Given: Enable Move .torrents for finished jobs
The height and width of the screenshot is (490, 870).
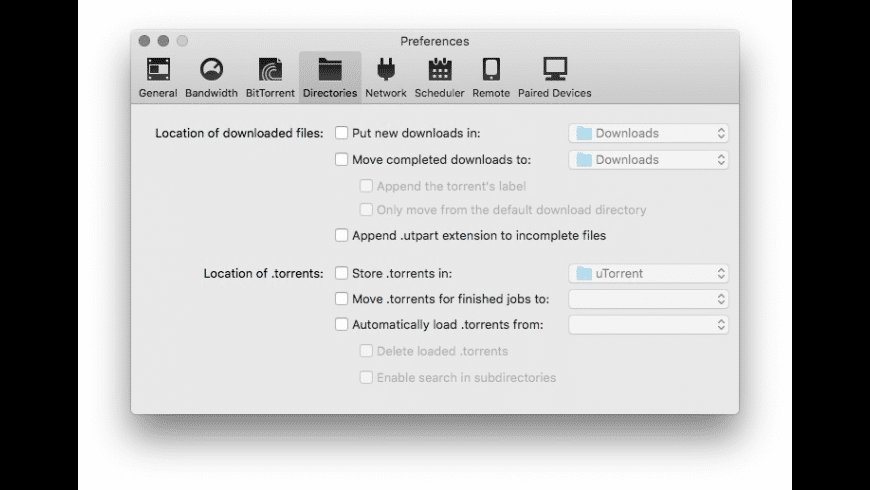Looking at the screenshot, I should 341,299.
